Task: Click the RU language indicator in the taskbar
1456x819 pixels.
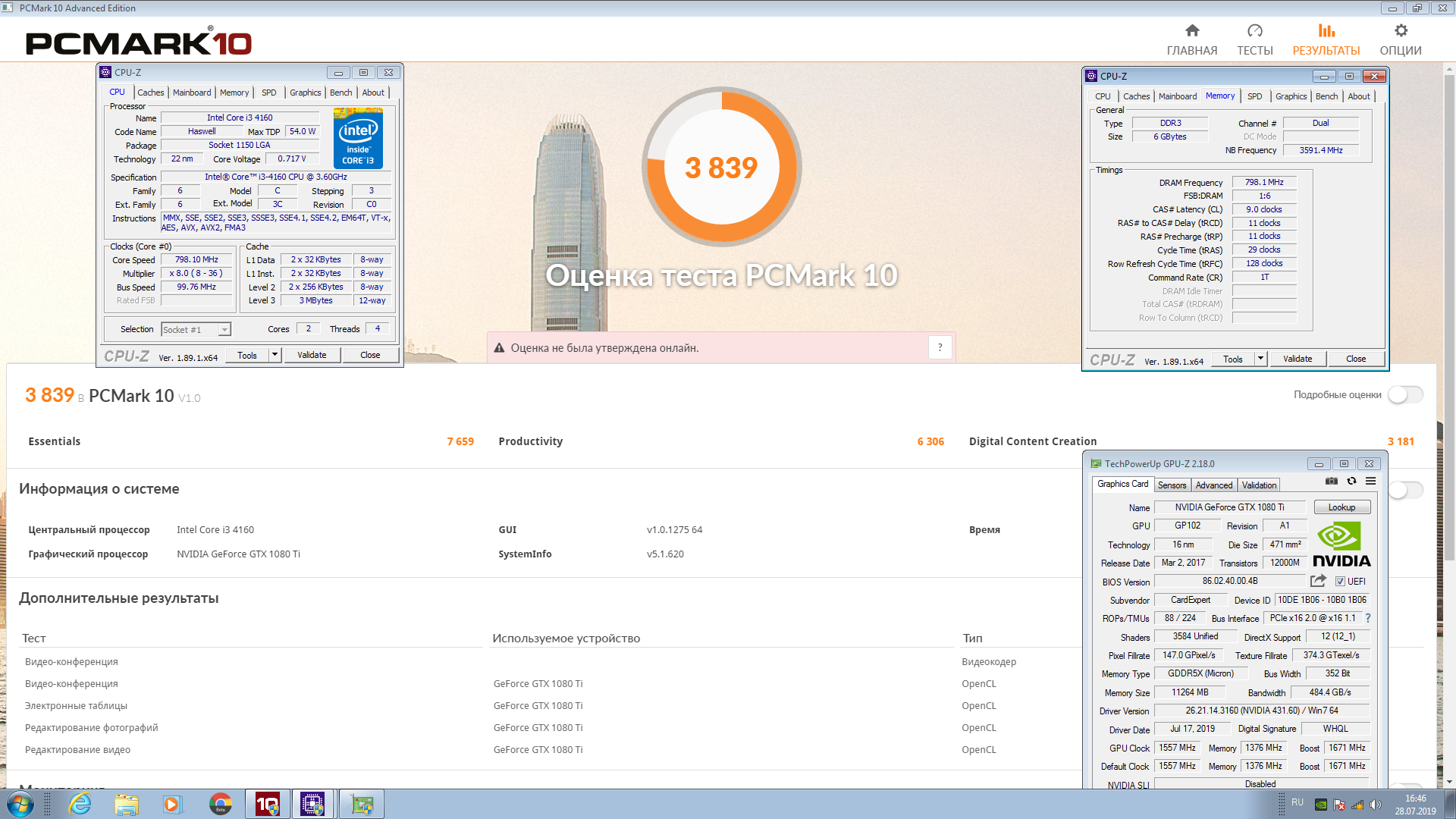Action: [1297, 802]
